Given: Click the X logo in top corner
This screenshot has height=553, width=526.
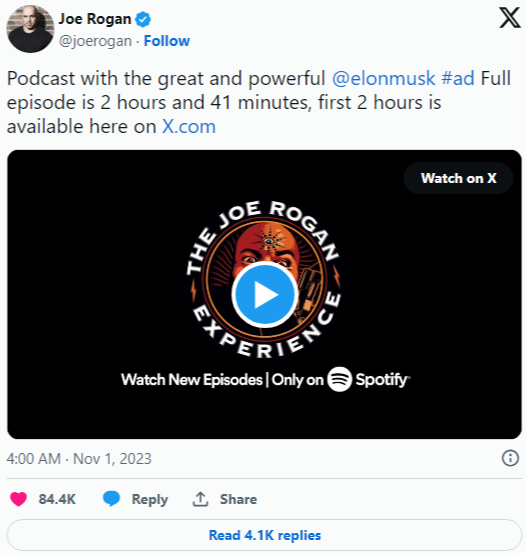Looking at the screenshot, I should tap(510, 18).
